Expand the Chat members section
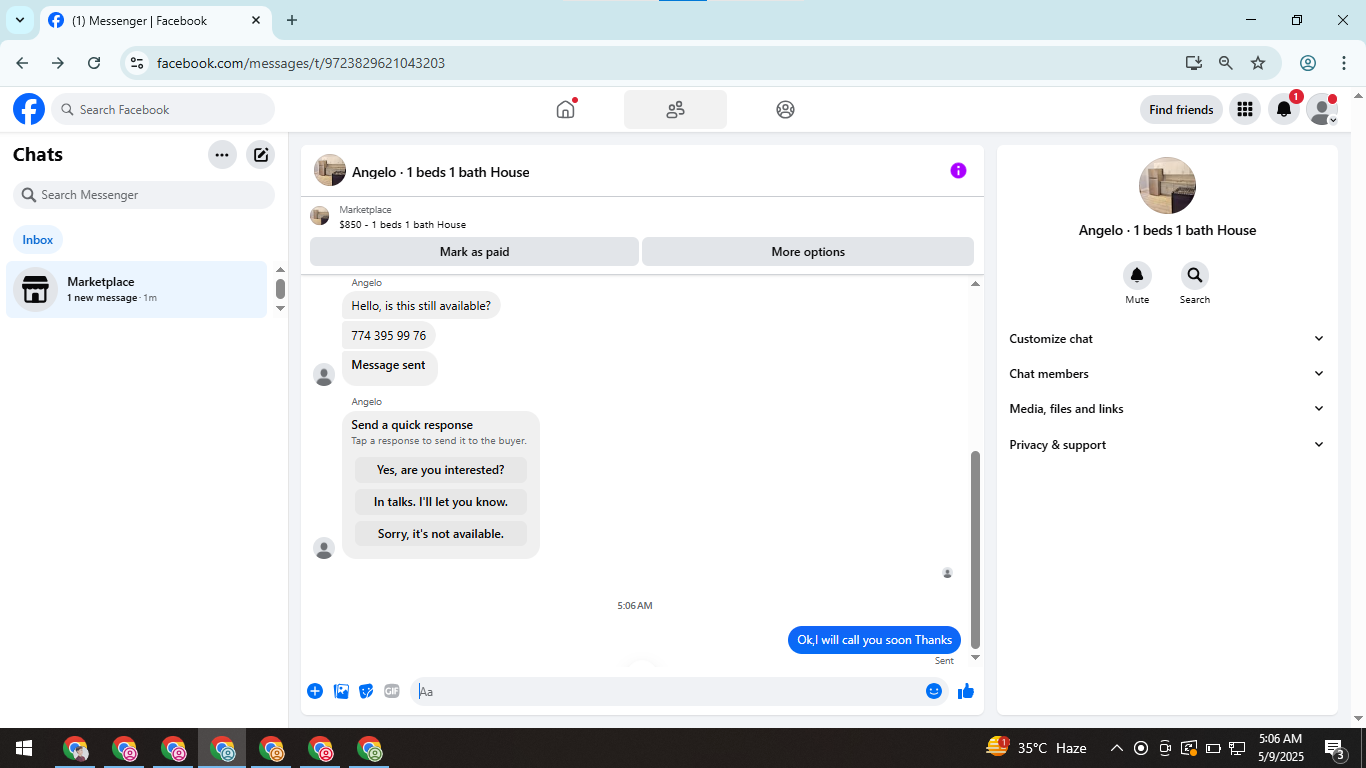 point(1167,374)
